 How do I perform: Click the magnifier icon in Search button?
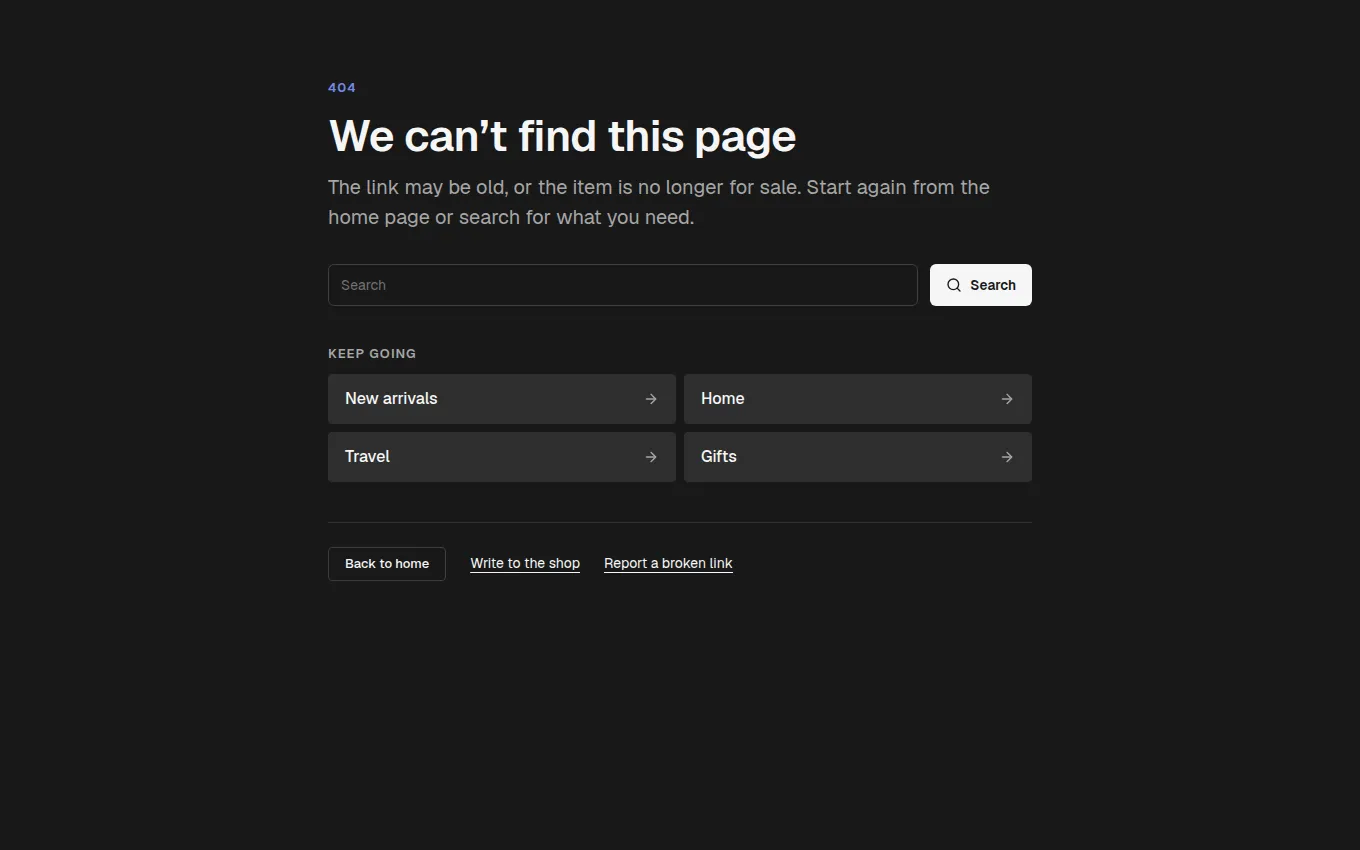pyautogui.click(x=954, y=285)
